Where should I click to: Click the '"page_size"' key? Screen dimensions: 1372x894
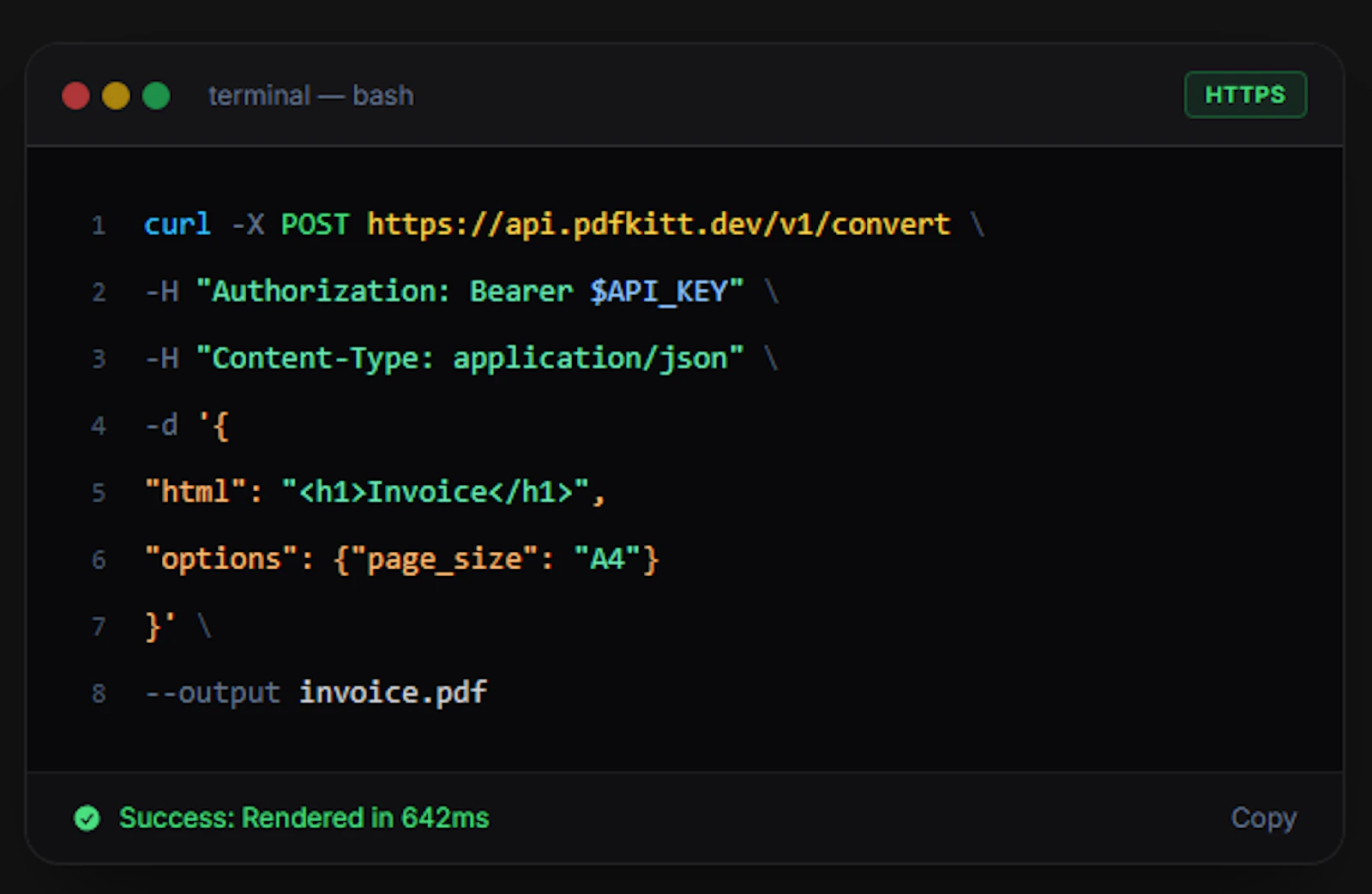(444, 560)
